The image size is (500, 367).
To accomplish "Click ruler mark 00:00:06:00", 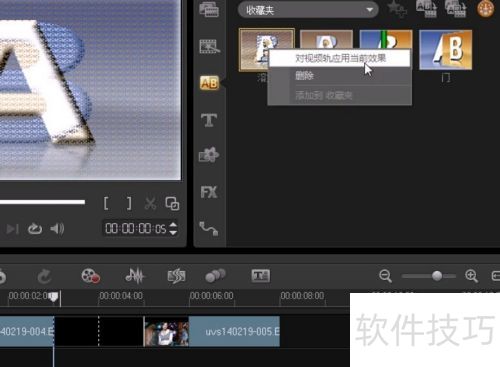I will click(212, 296).
